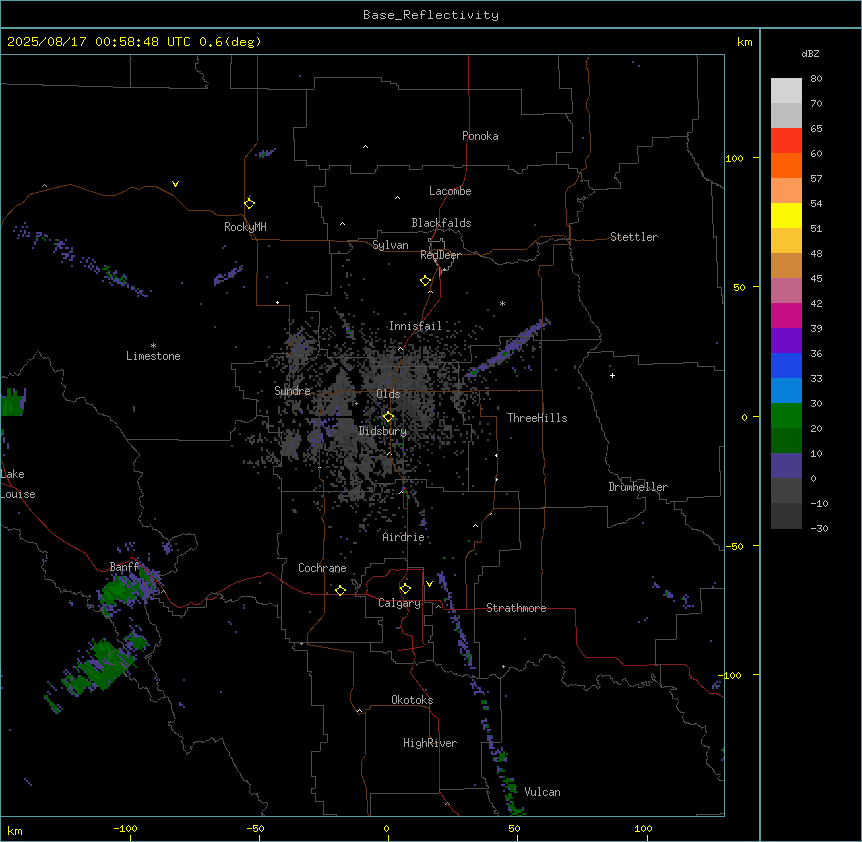Click the RockyMH label

tap(245, 227)
